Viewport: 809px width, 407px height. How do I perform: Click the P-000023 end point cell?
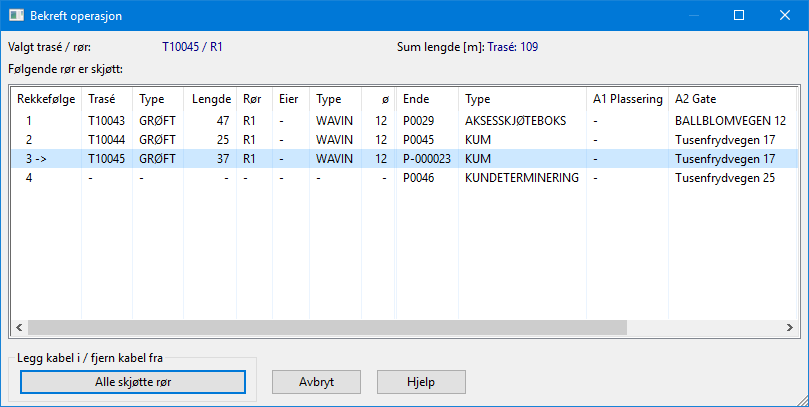(x=427, y=159)
